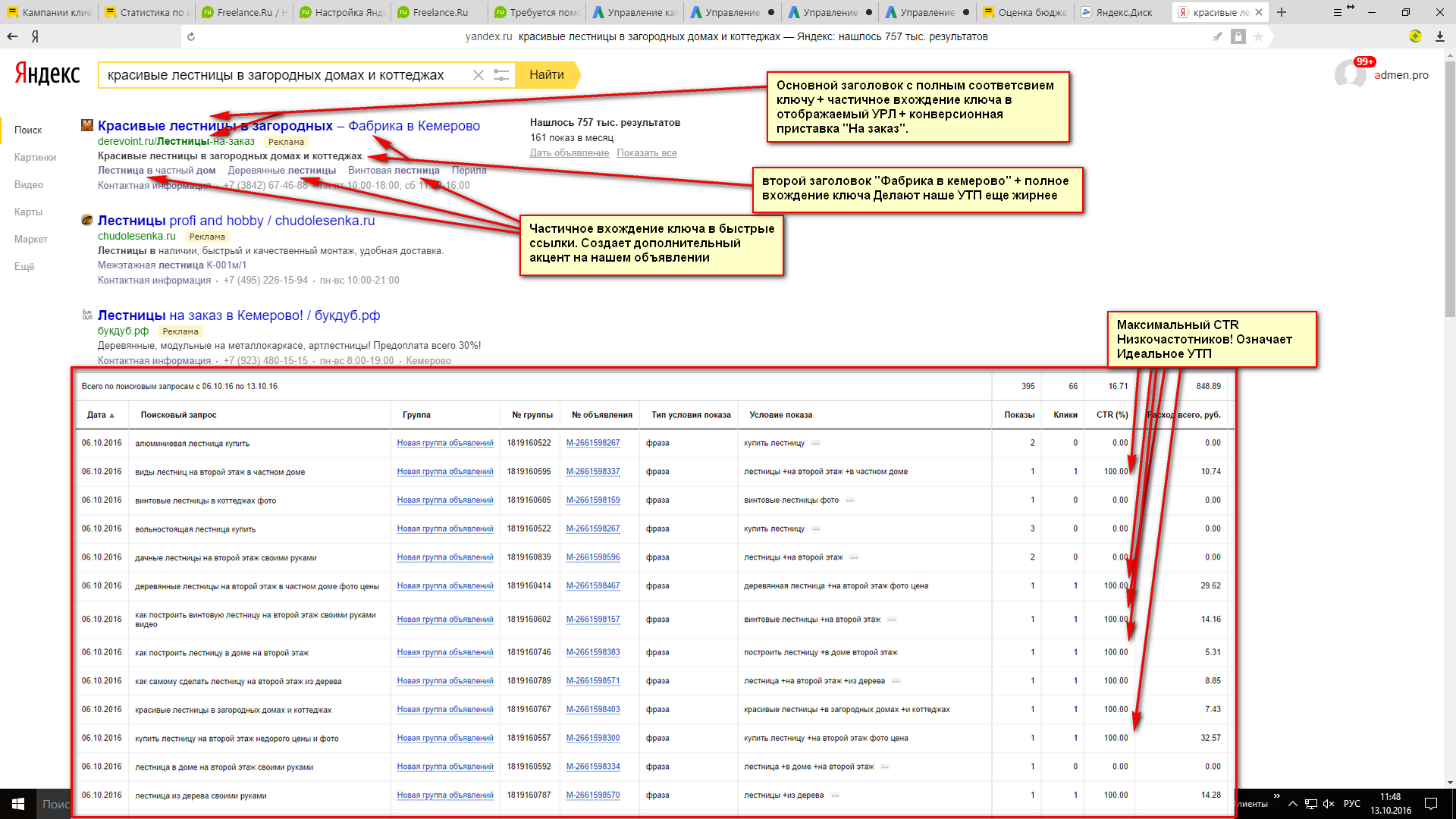Open Windows Start menu
This screenshot has width=1456, height=819.
point(18,804)
